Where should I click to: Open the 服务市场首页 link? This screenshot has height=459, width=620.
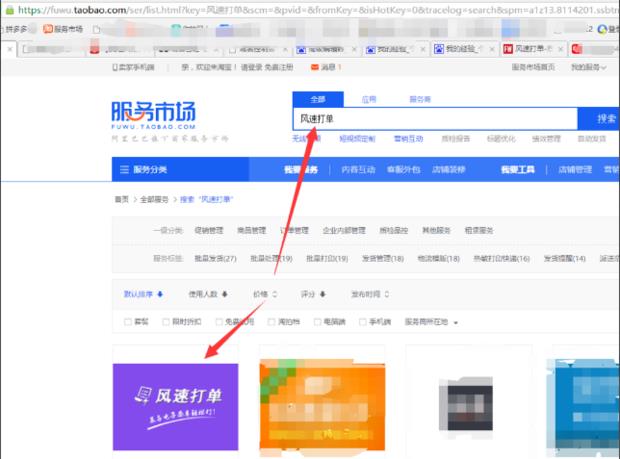coord(533,67)
